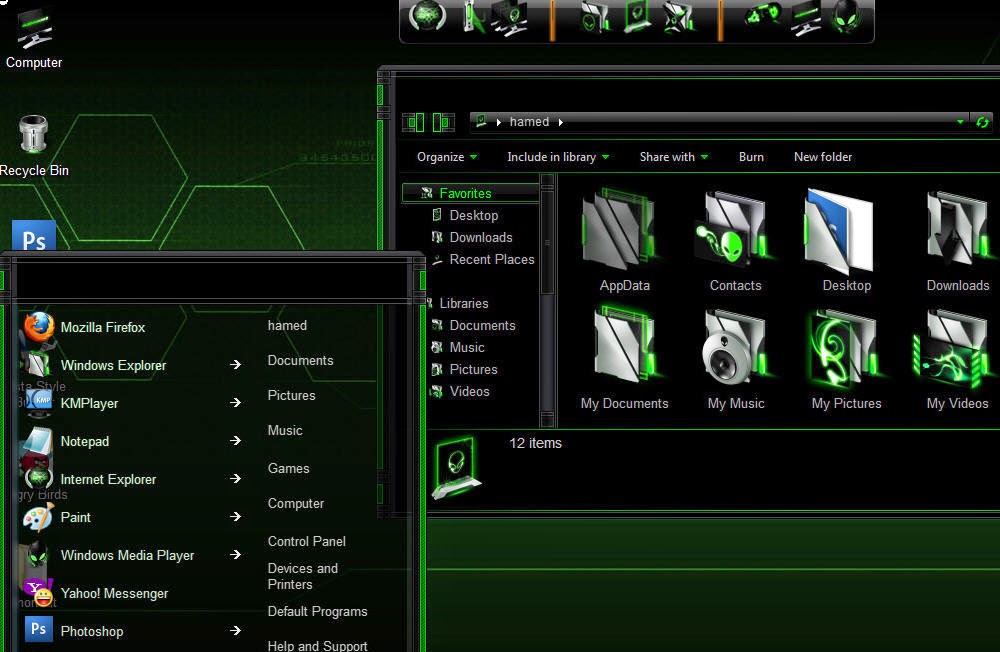
Task: Click the Burn toolbar button
Action: [751, 157]
